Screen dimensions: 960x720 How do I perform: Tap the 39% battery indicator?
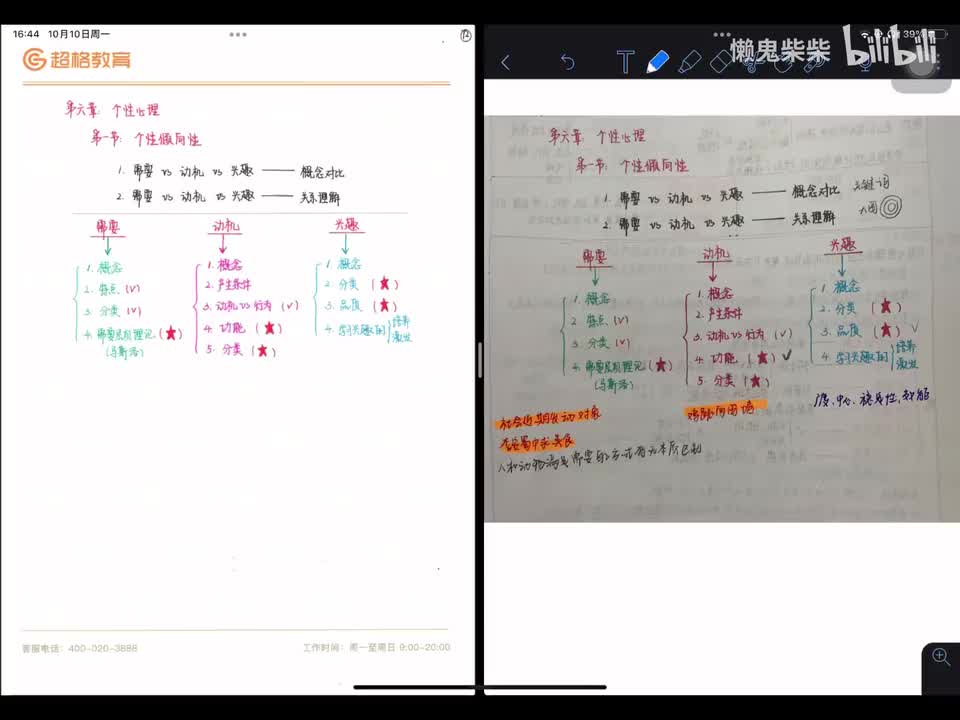coord(924,34)
